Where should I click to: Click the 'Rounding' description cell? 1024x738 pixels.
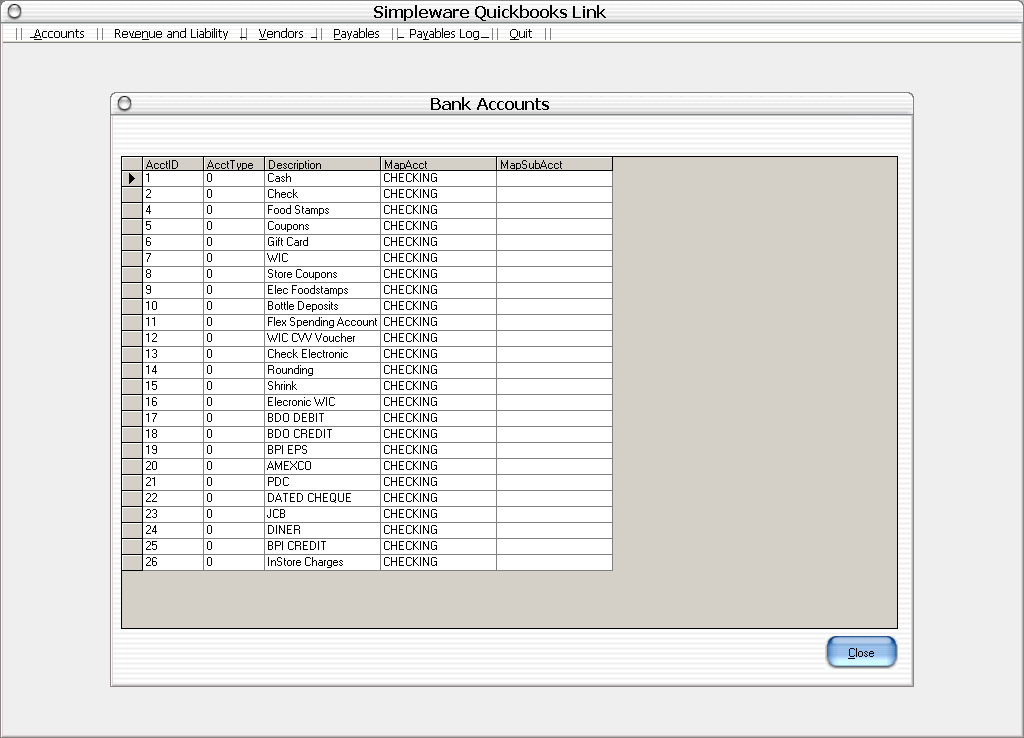pos(323,370)
